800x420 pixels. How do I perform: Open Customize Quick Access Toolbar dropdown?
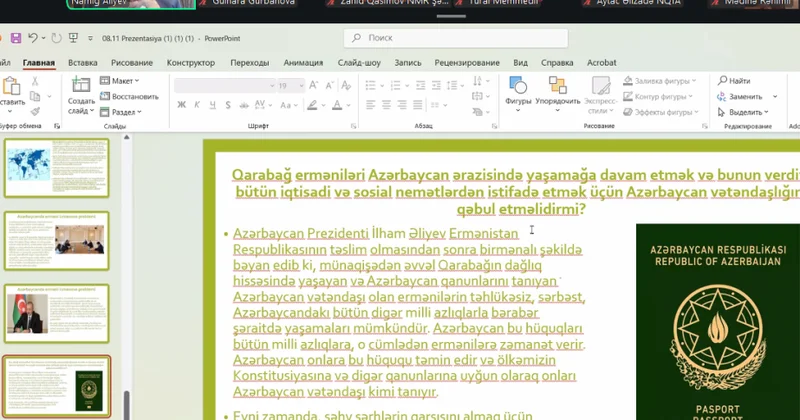90,38
